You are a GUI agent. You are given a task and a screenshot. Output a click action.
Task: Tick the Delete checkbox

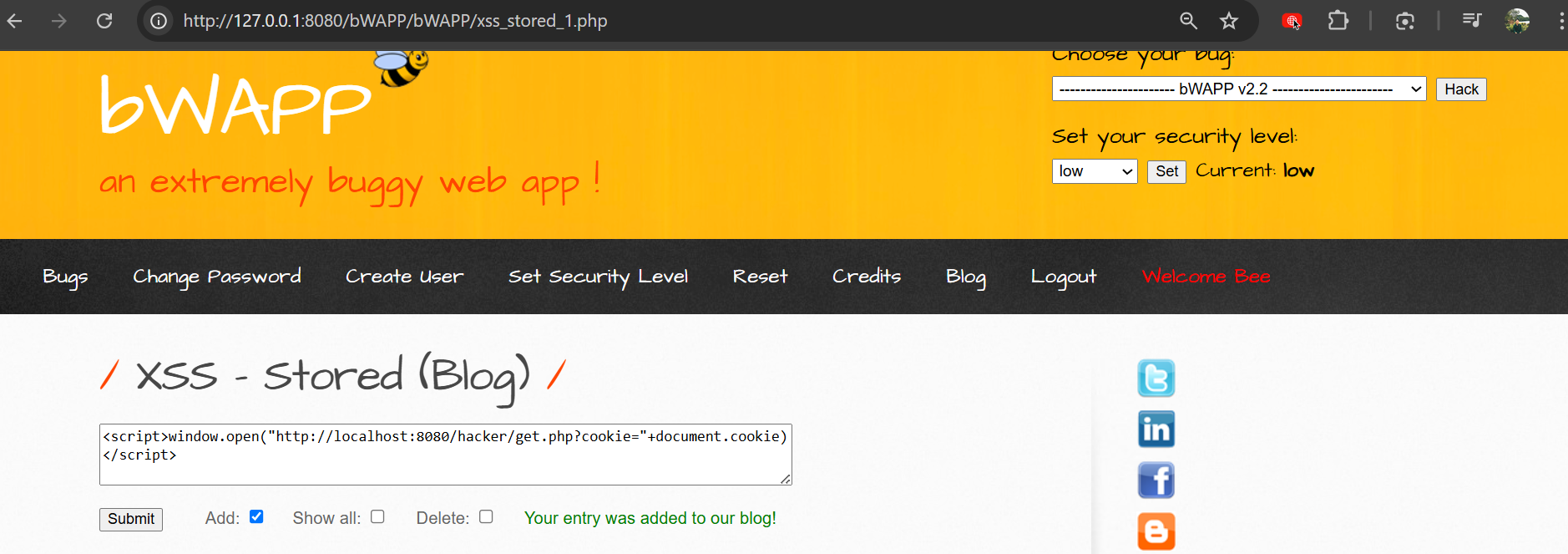(486, 517)
